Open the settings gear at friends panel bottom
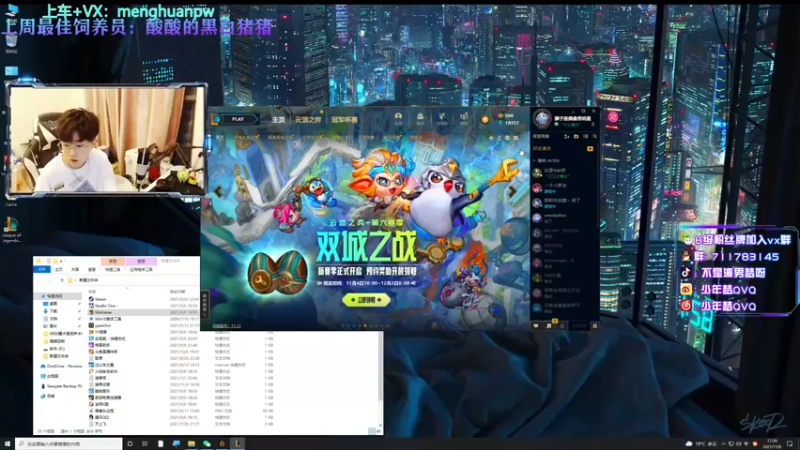 pos(594,326)
